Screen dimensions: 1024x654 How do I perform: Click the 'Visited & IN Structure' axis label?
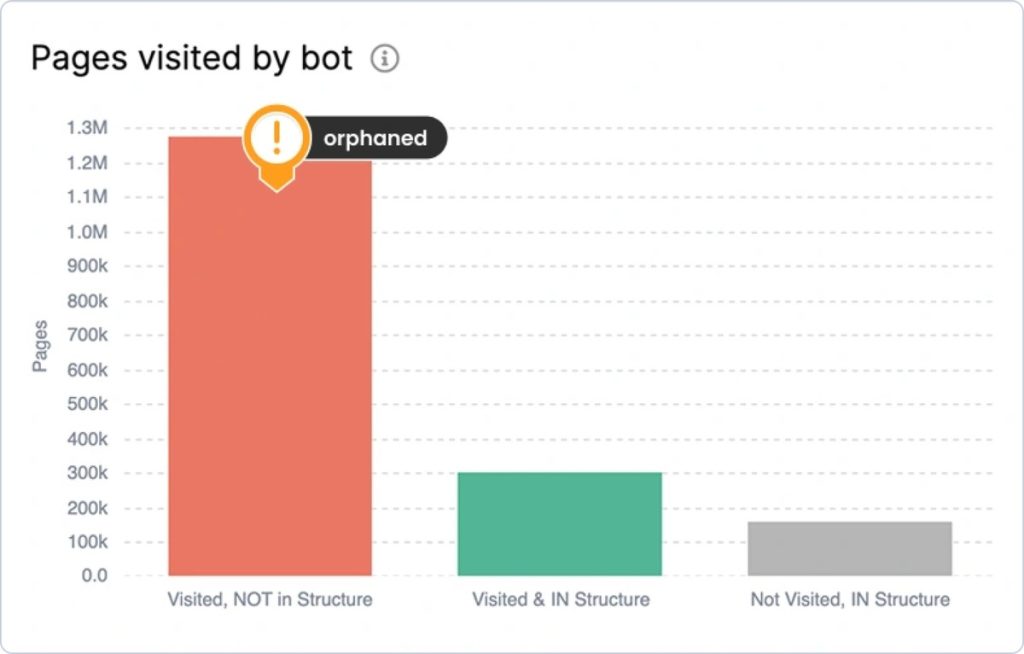[x=561, y=600]
